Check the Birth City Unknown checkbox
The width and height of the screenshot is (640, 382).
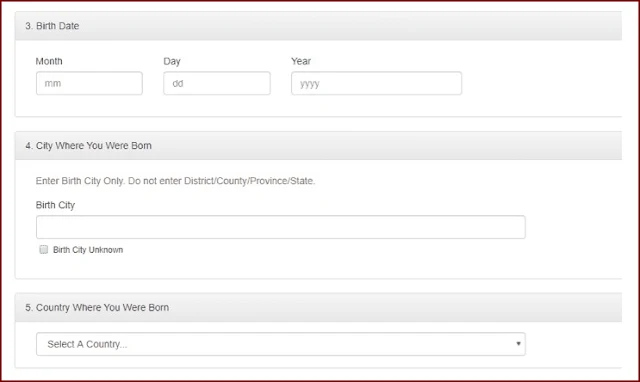click(x=44, y=249)
